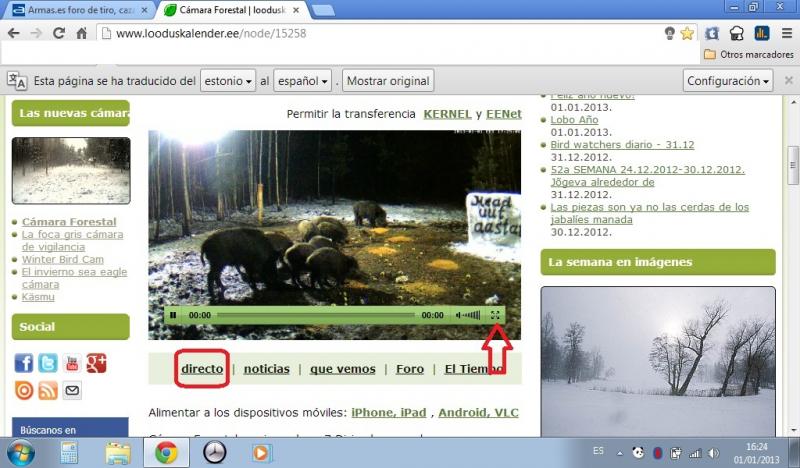
Task: Open the Twitter social icon
Action: click(48, 363)
